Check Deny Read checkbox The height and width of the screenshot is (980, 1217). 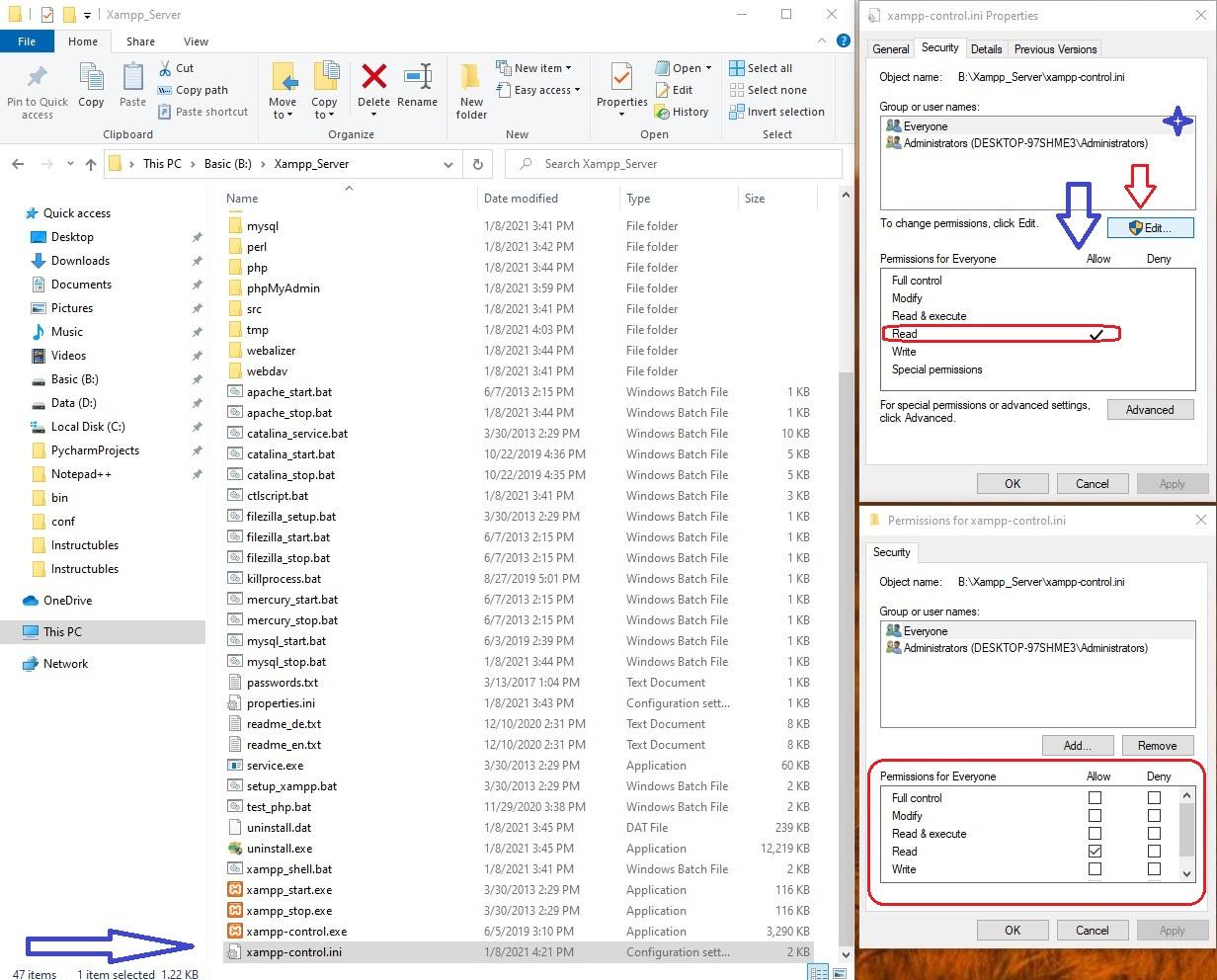click(x=1154, y=851)
